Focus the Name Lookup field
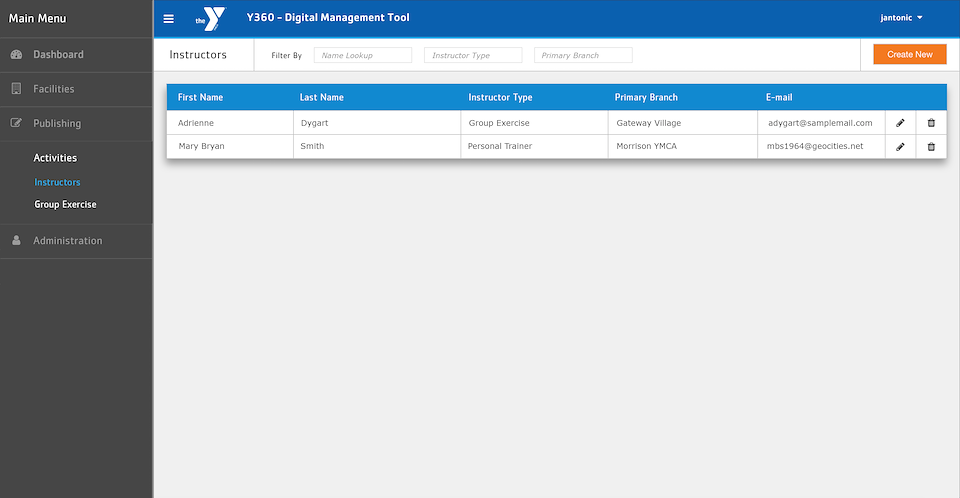The height and width of the screenshot is (498, 960). 363,55
